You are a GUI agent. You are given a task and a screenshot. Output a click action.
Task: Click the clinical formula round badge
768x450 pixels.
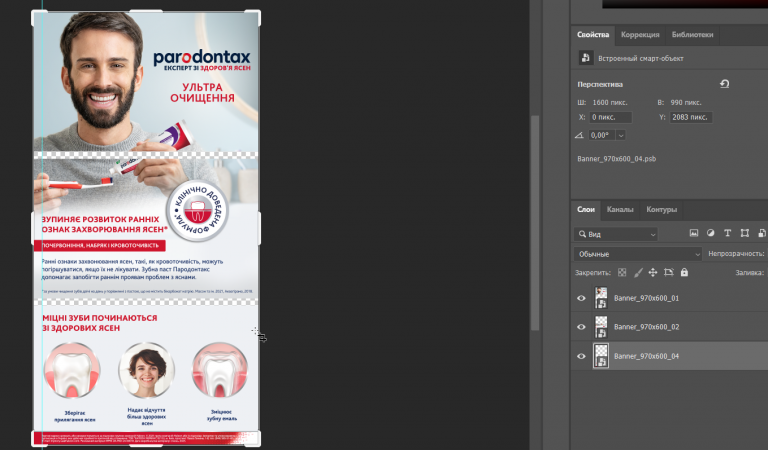pos(197,212)
